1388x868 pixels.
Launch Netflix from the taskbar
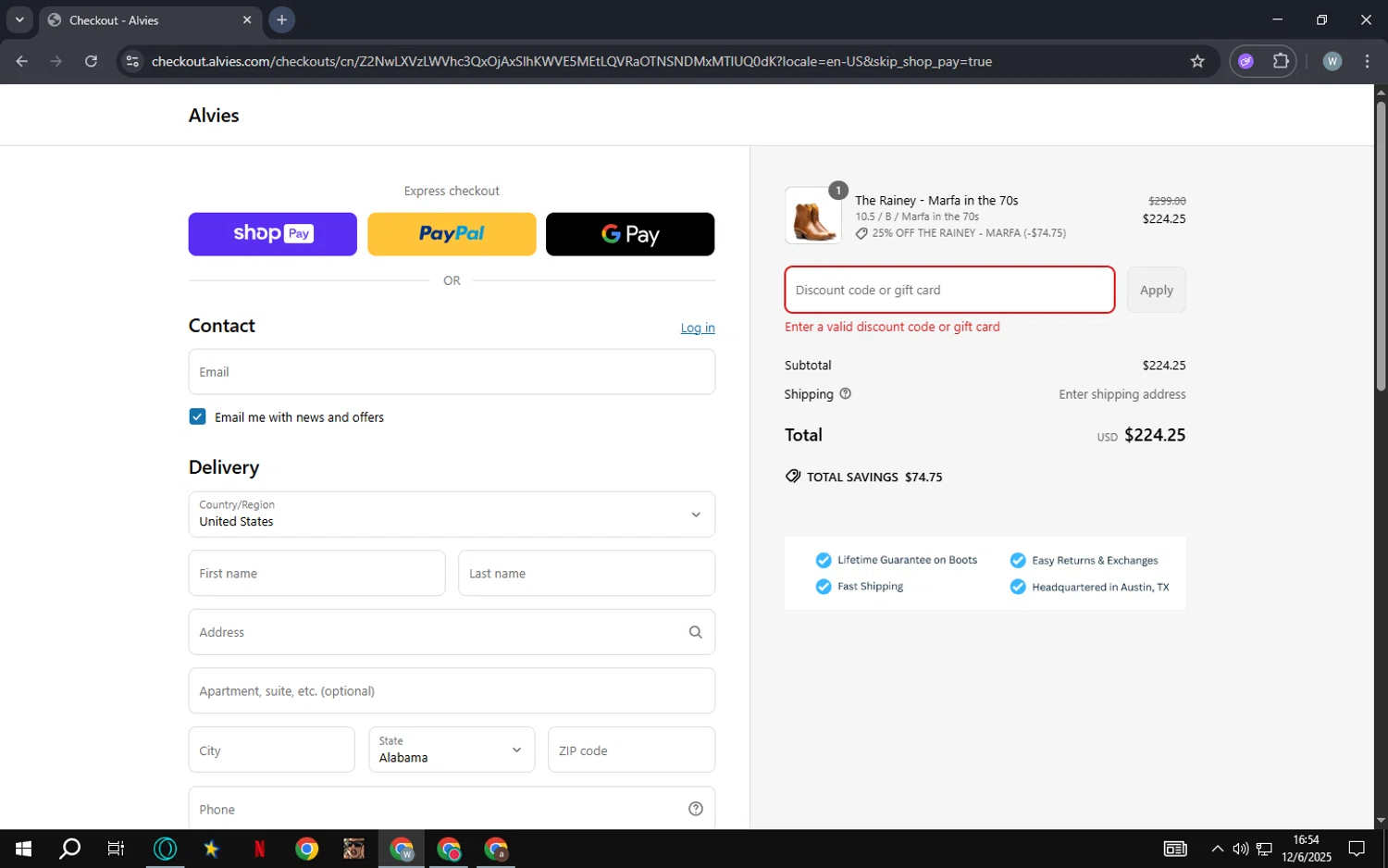click(259, 849)
